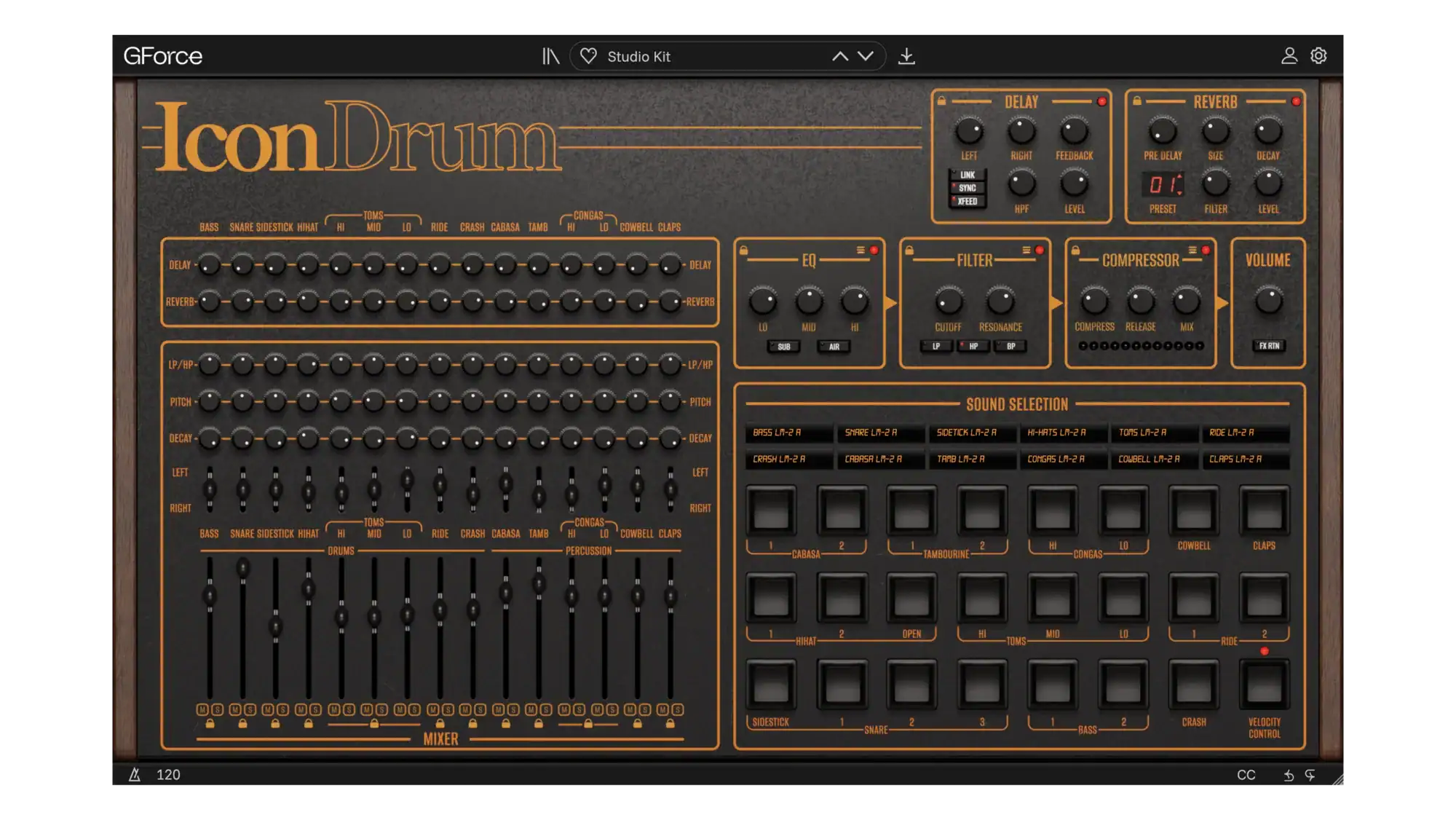This screenshot has width=1456, height=820.
Task: Click the redo icon in the bottom bar
Action: point(1310,776)
